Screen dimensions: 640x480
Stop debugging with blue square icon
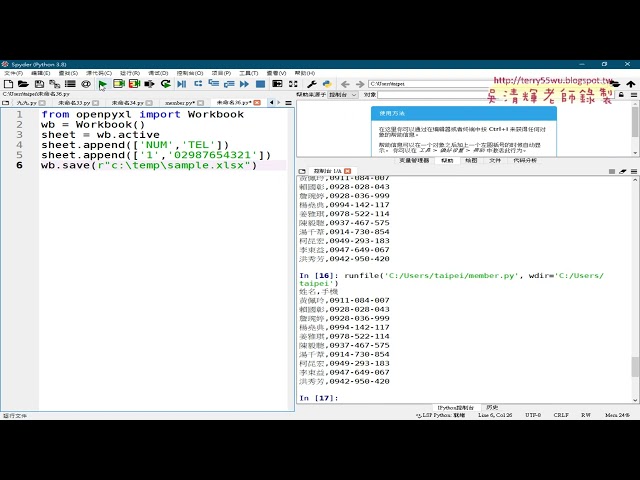click(x=260, y=84)
